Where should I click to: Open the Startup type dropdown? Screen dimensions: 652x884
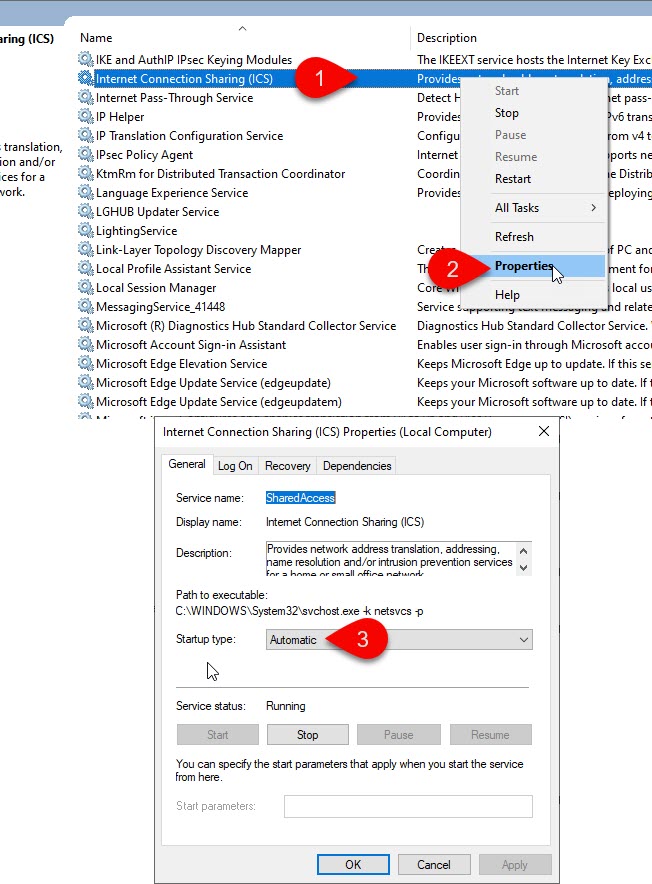399,639
